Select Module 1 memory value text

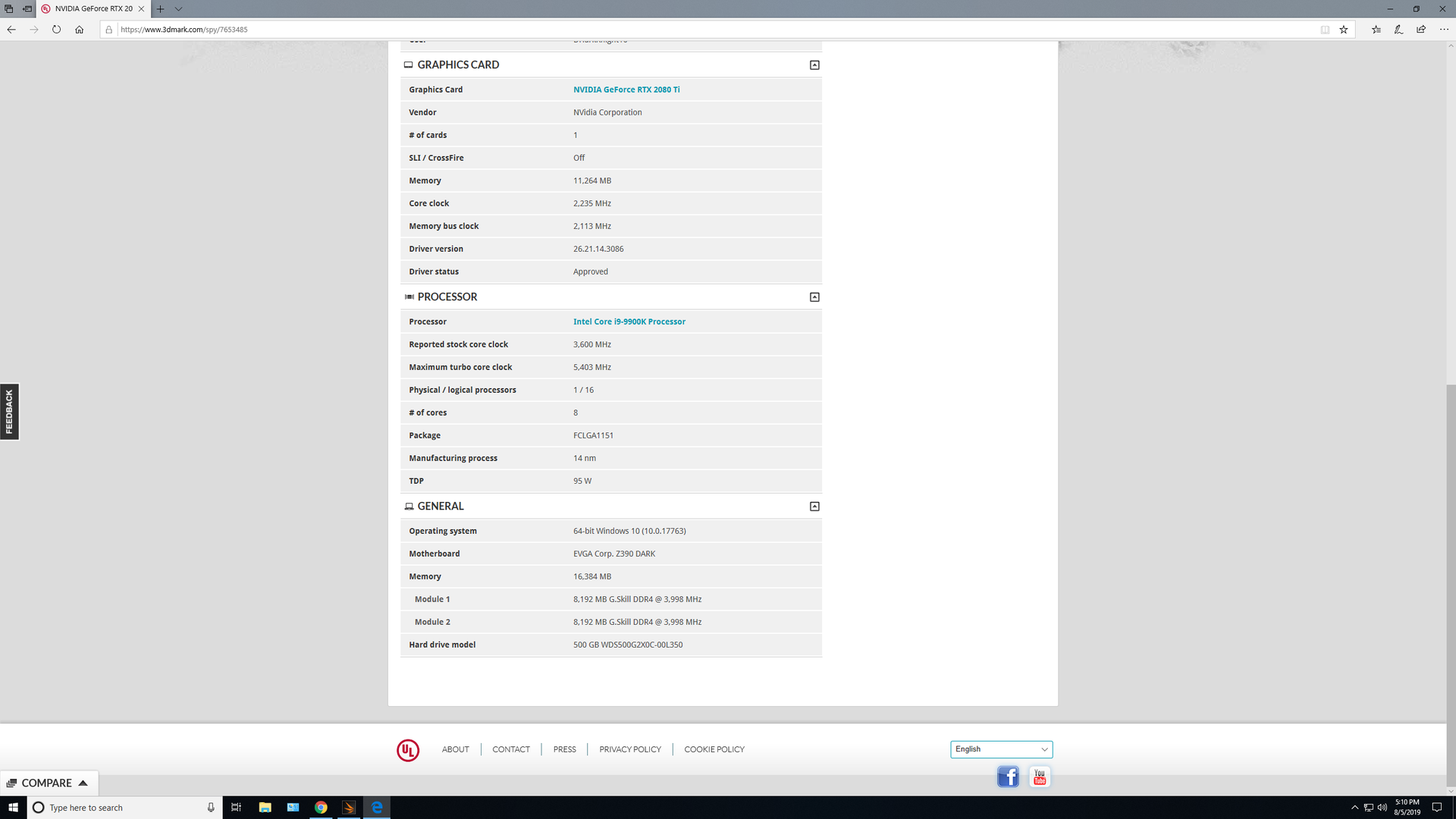tap(637, 599)
